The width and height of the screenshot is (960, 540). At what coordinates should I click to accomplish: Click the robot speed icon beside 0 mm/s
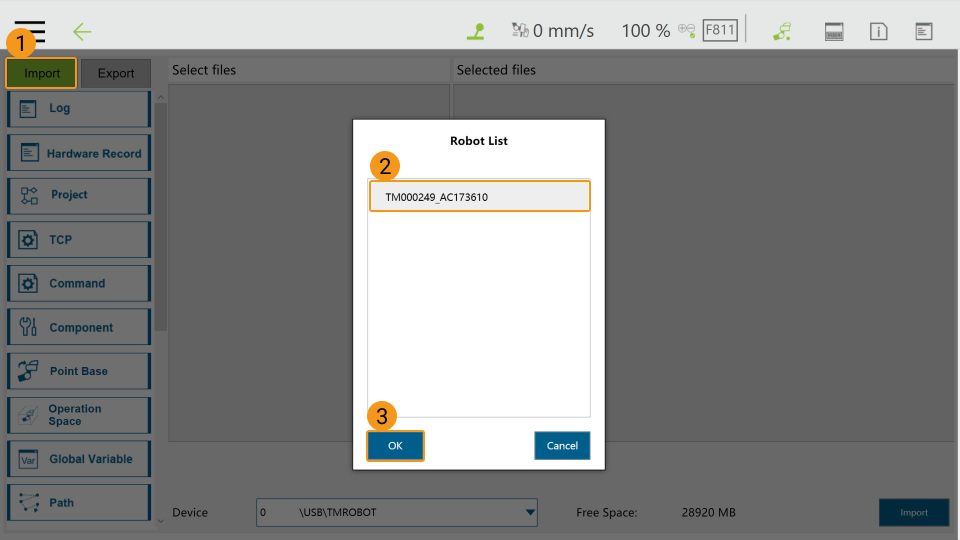coord(520,30)
